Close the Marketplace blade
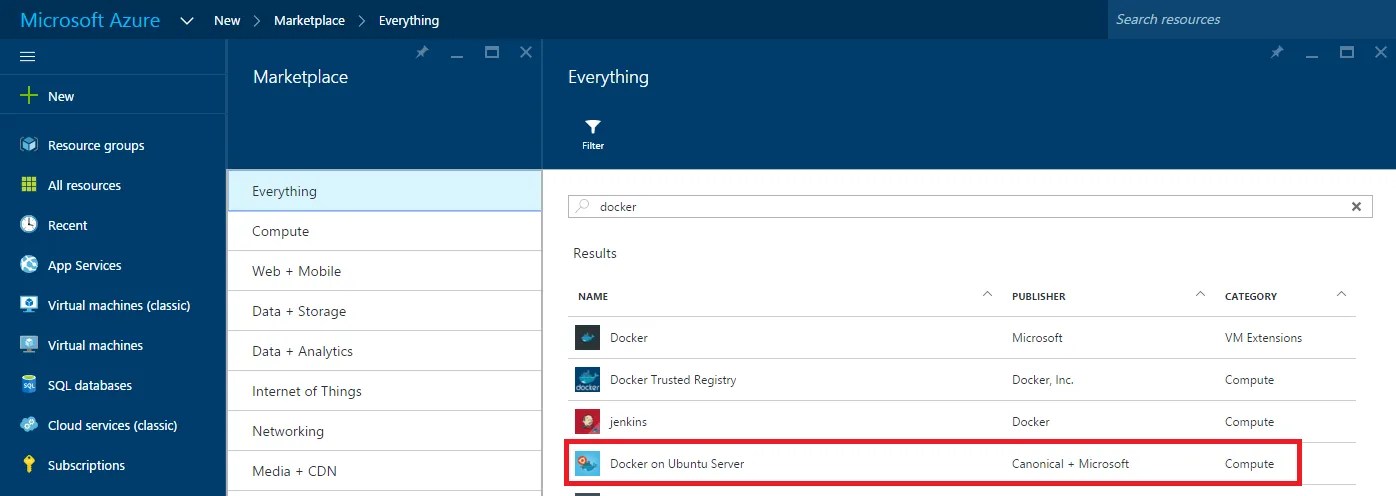The width and height of the screenshot is (1396, 496). pos(526,52)
